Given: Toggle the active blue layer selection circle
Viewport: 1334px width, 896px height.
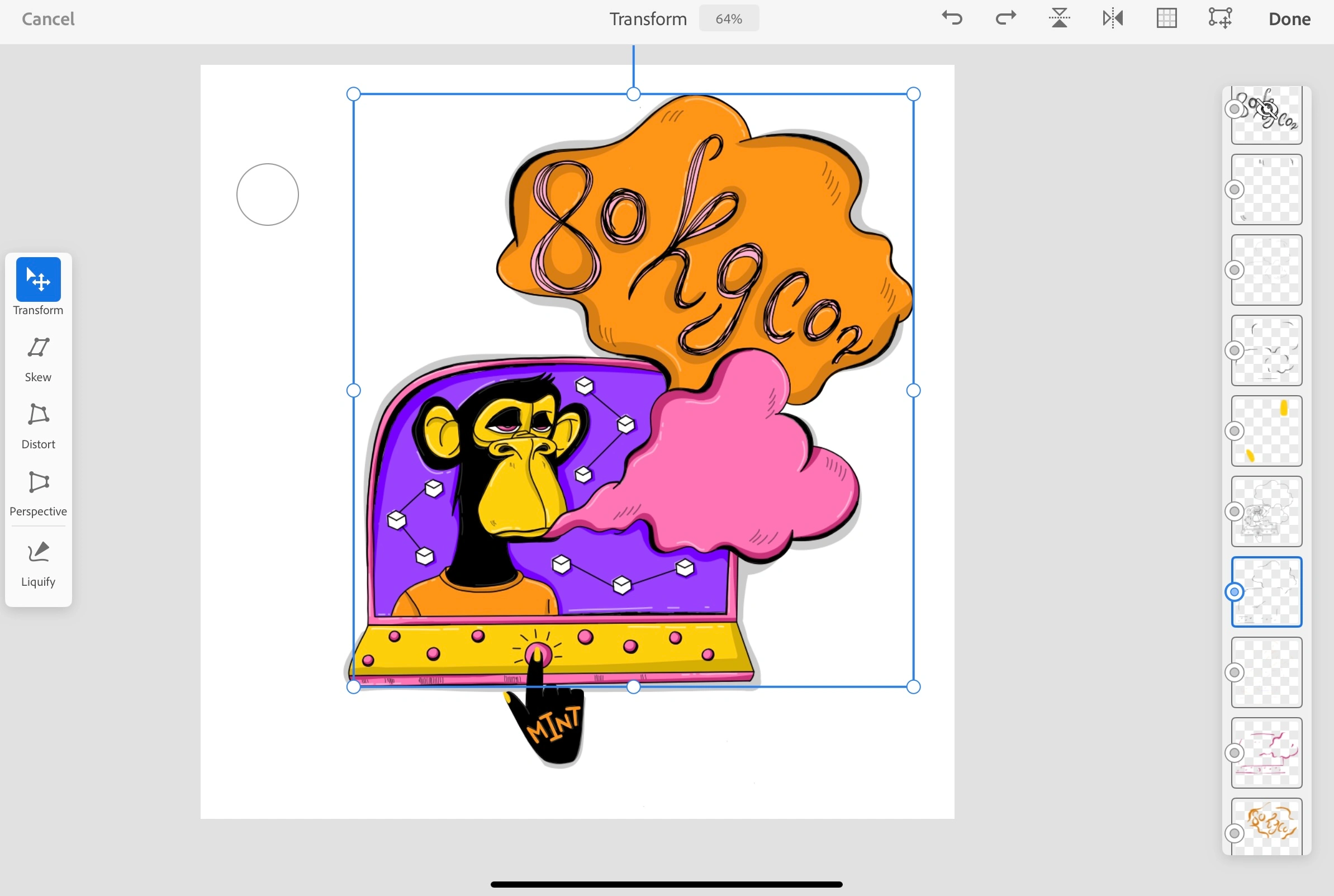Looking at the screenshot, I should [x=1235, y=592].
